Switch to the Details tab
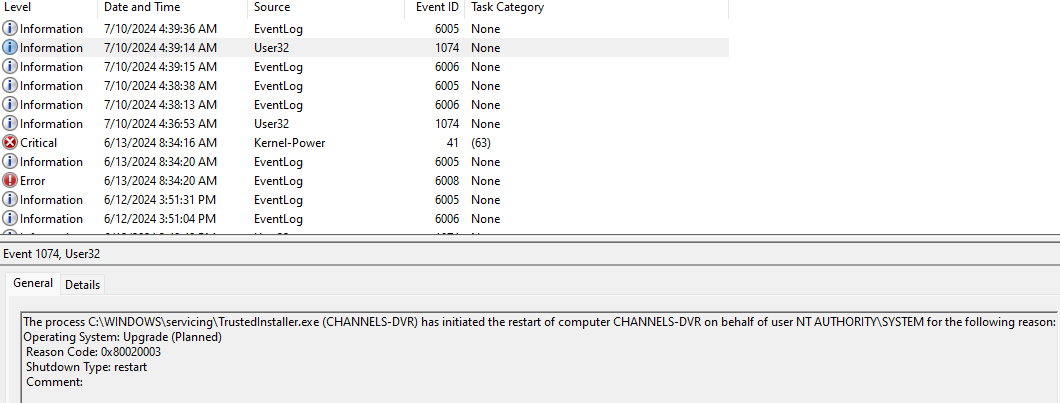 coord(82,284)
